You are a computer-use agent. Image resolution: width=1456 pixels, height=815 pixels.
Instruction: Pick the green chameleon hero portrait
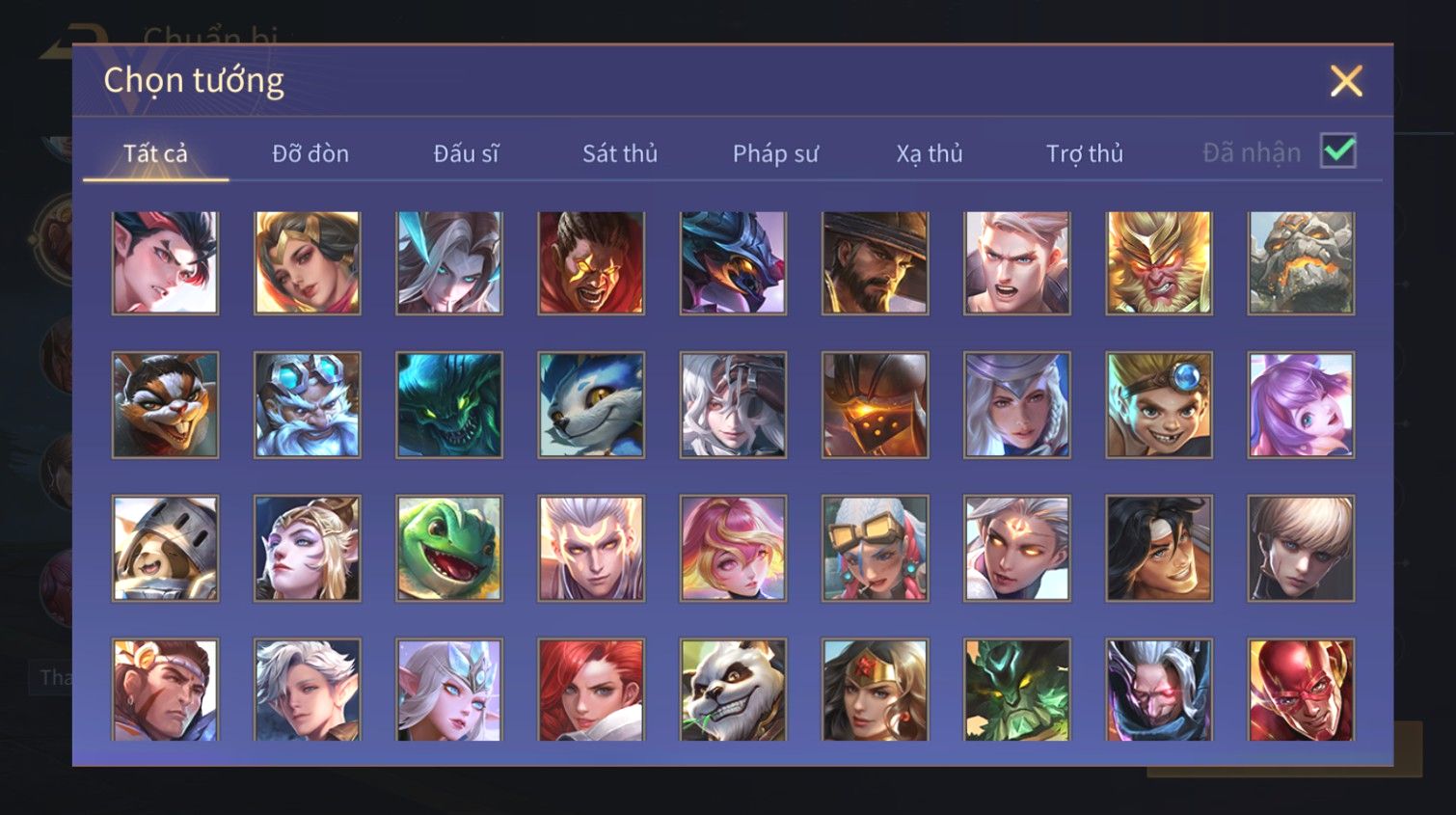click(x=449, y=548)
